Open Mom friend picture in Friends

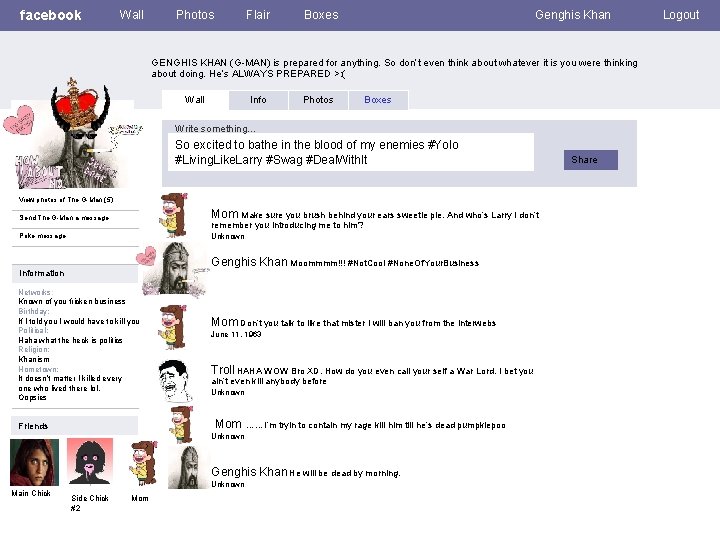143,463
